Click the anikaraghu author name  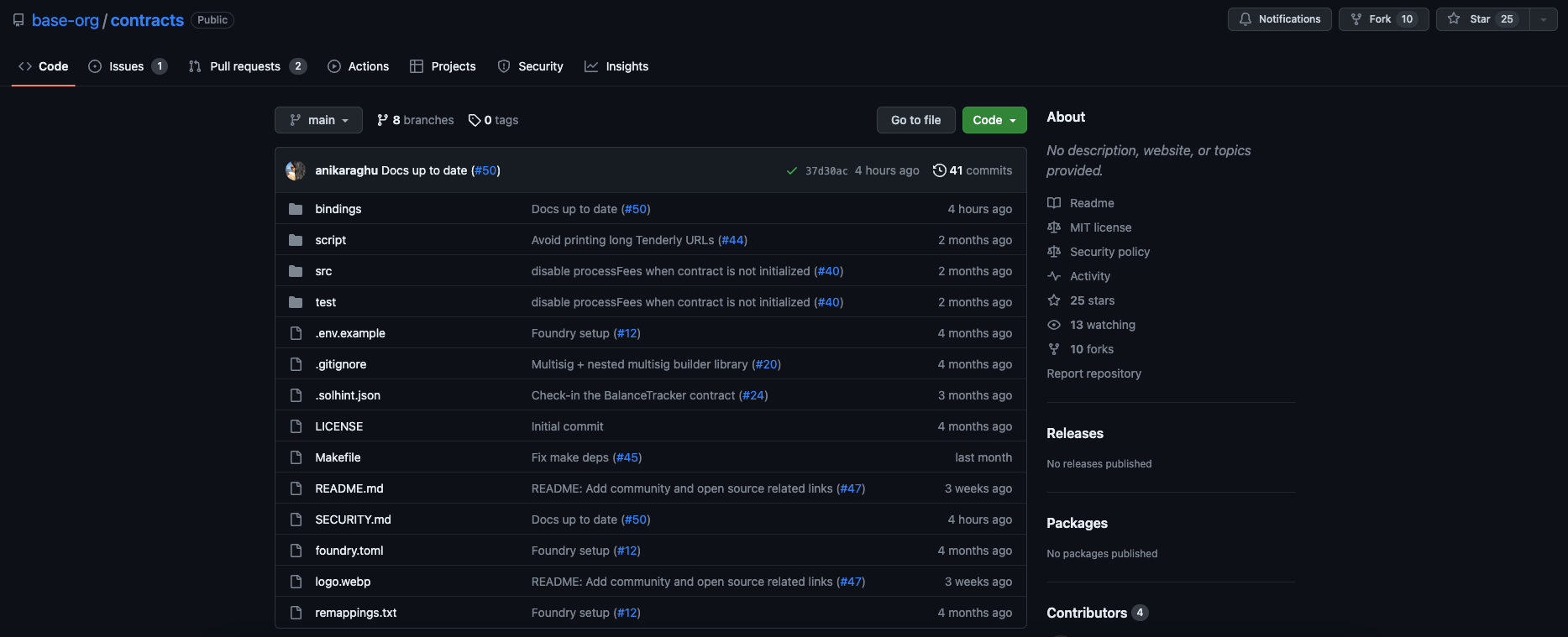coord(346,170)
